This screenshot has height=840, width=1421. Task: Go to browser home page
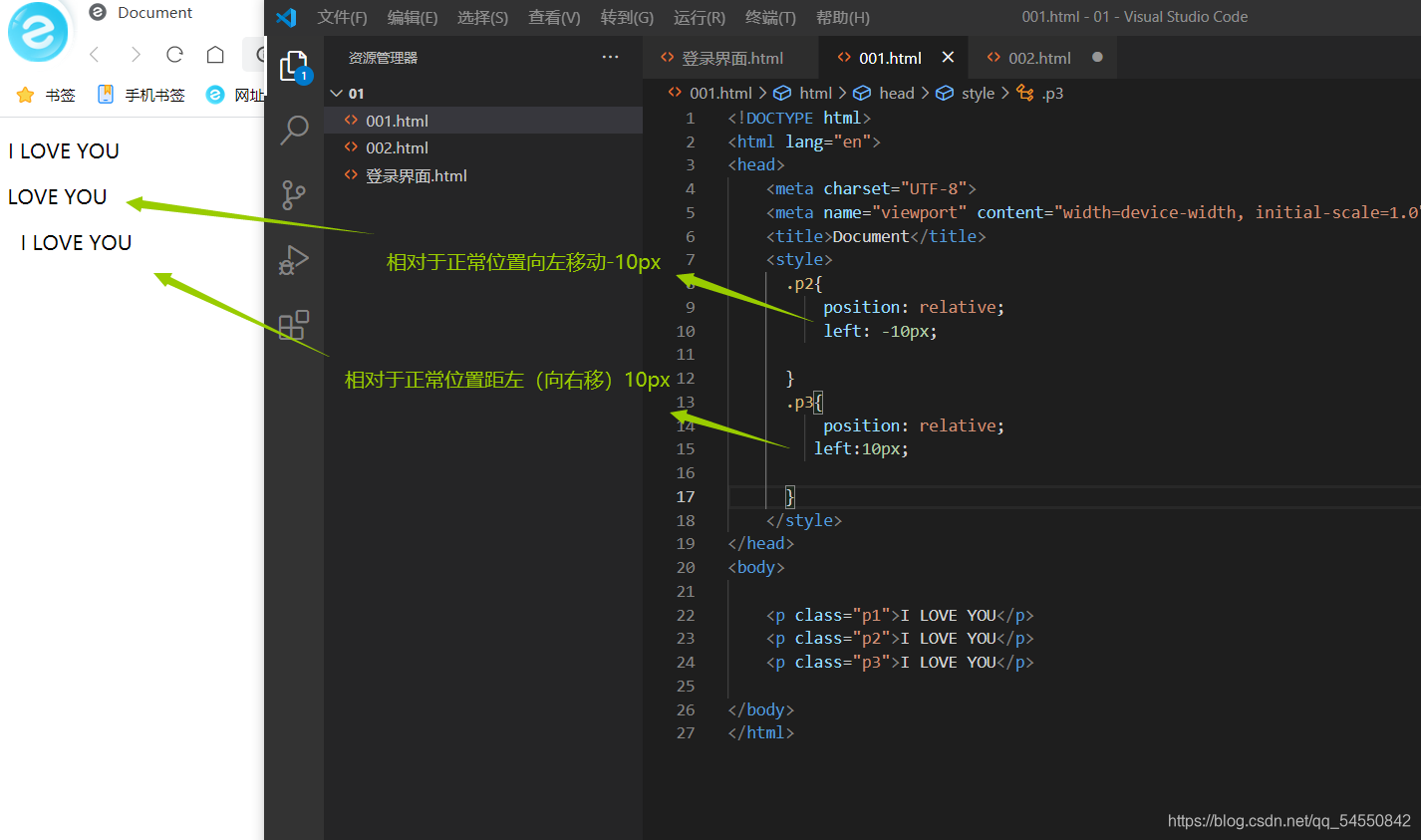click(215, 54)
